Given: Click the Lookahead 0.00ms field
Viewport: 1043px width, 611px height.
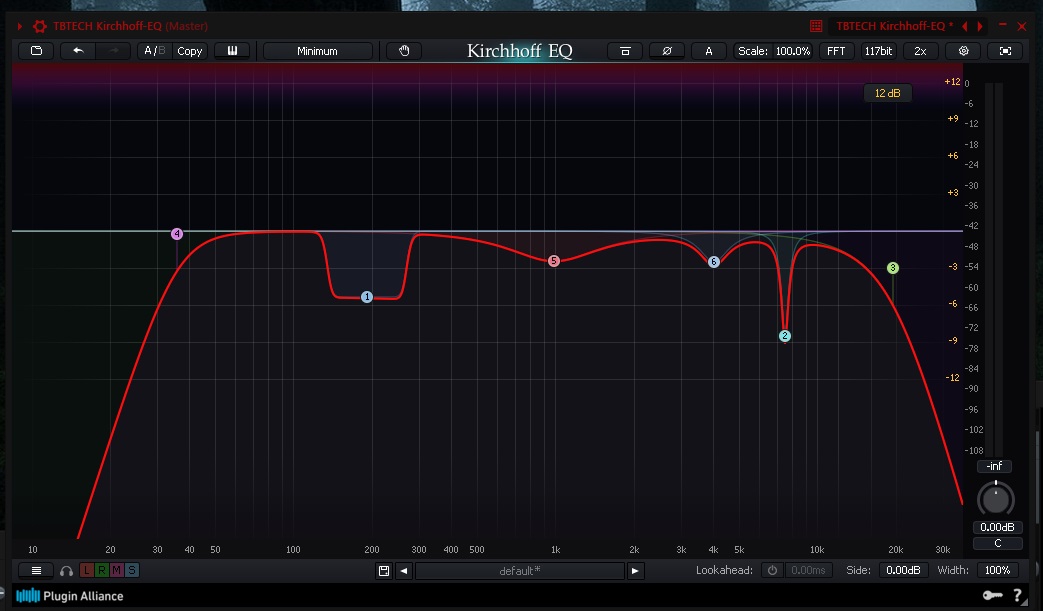Looking at the screenshot, I should click(808, 570).
